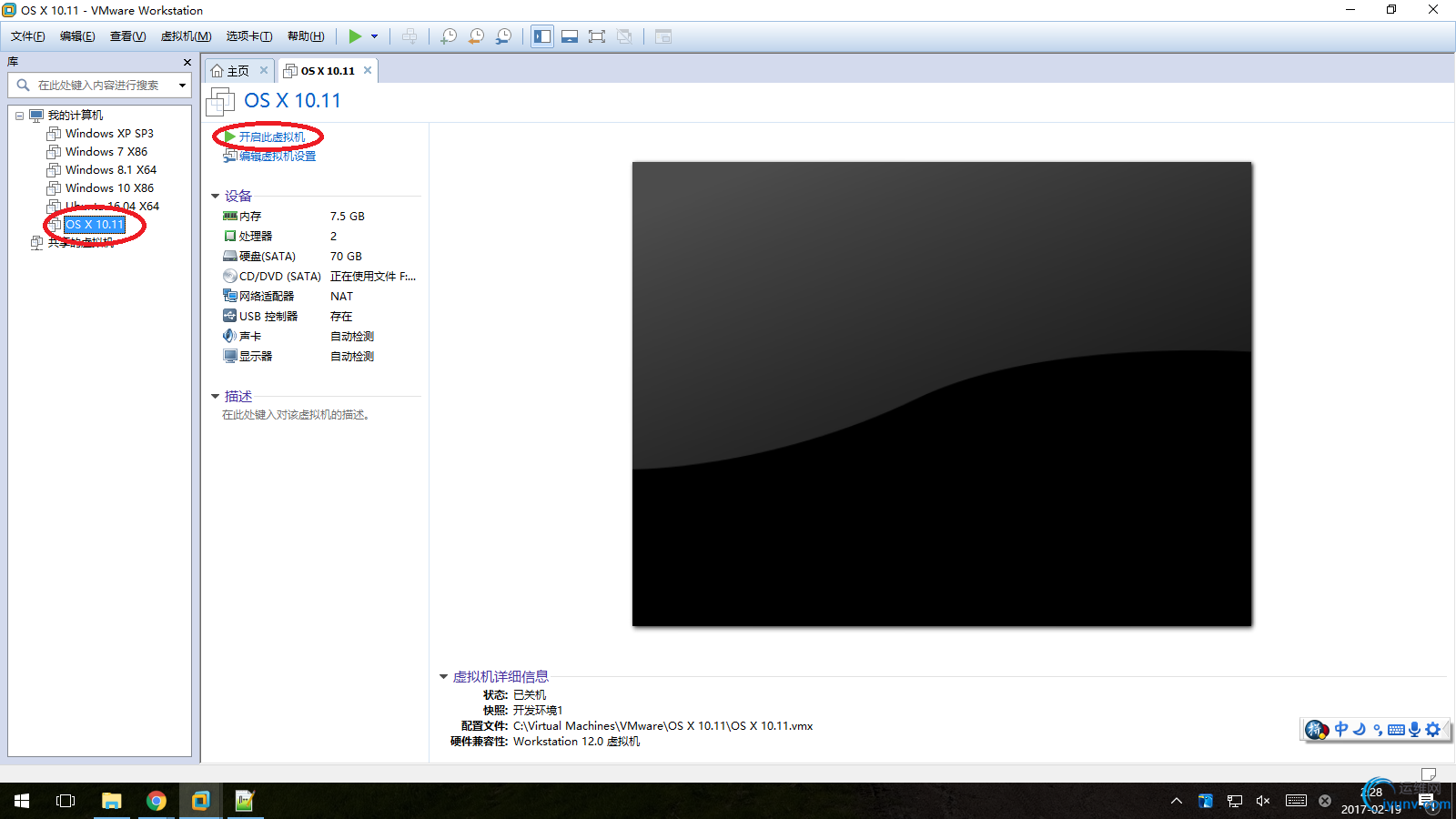Open the power options dropdown arrow
This screenshot has height=819, width=1456.
374,36
